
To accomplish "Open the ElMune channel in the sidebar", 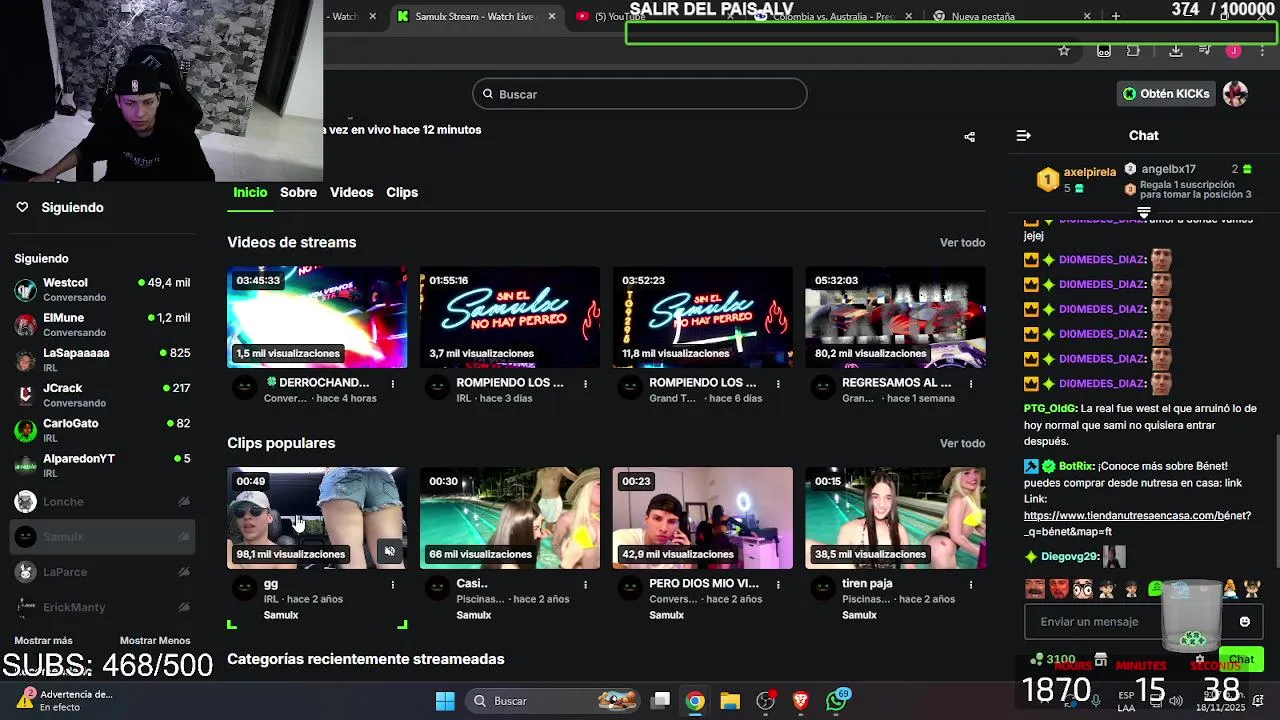I will [102, 325].
